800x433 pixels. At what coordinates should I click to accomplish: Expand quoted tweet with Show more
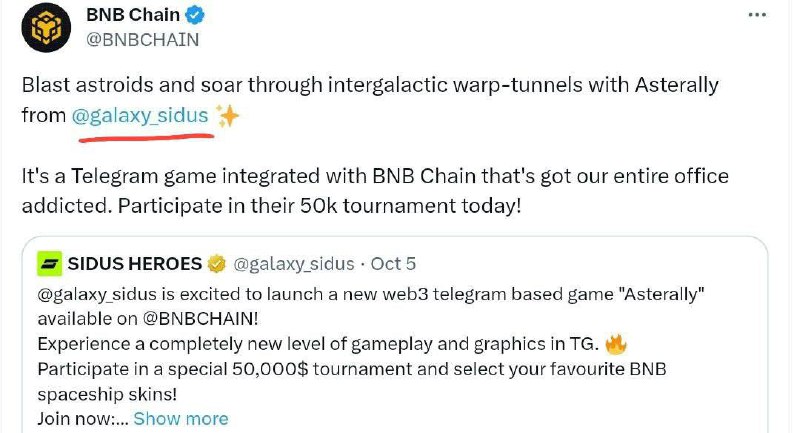point(181,419)
